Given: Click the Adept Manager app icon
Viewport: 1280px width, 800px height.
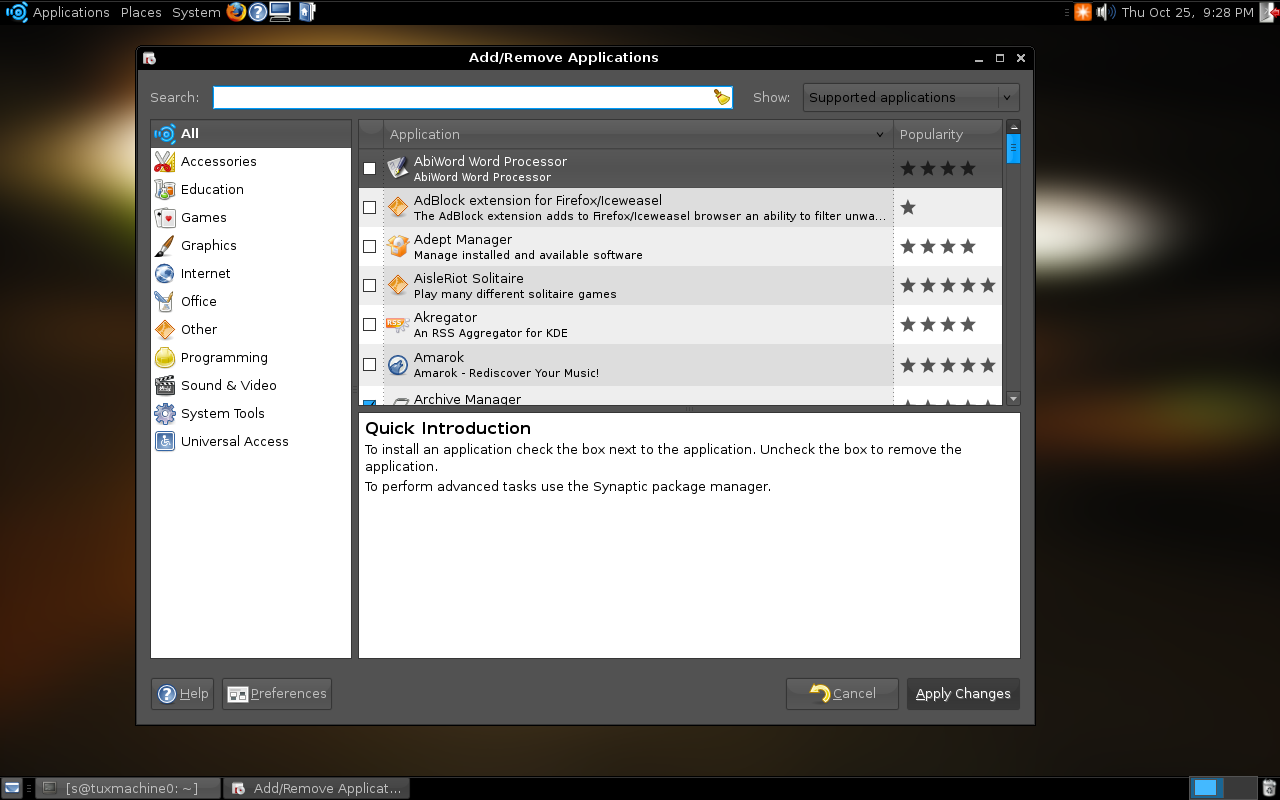Looking at the screenshot, I should (398, 246).
